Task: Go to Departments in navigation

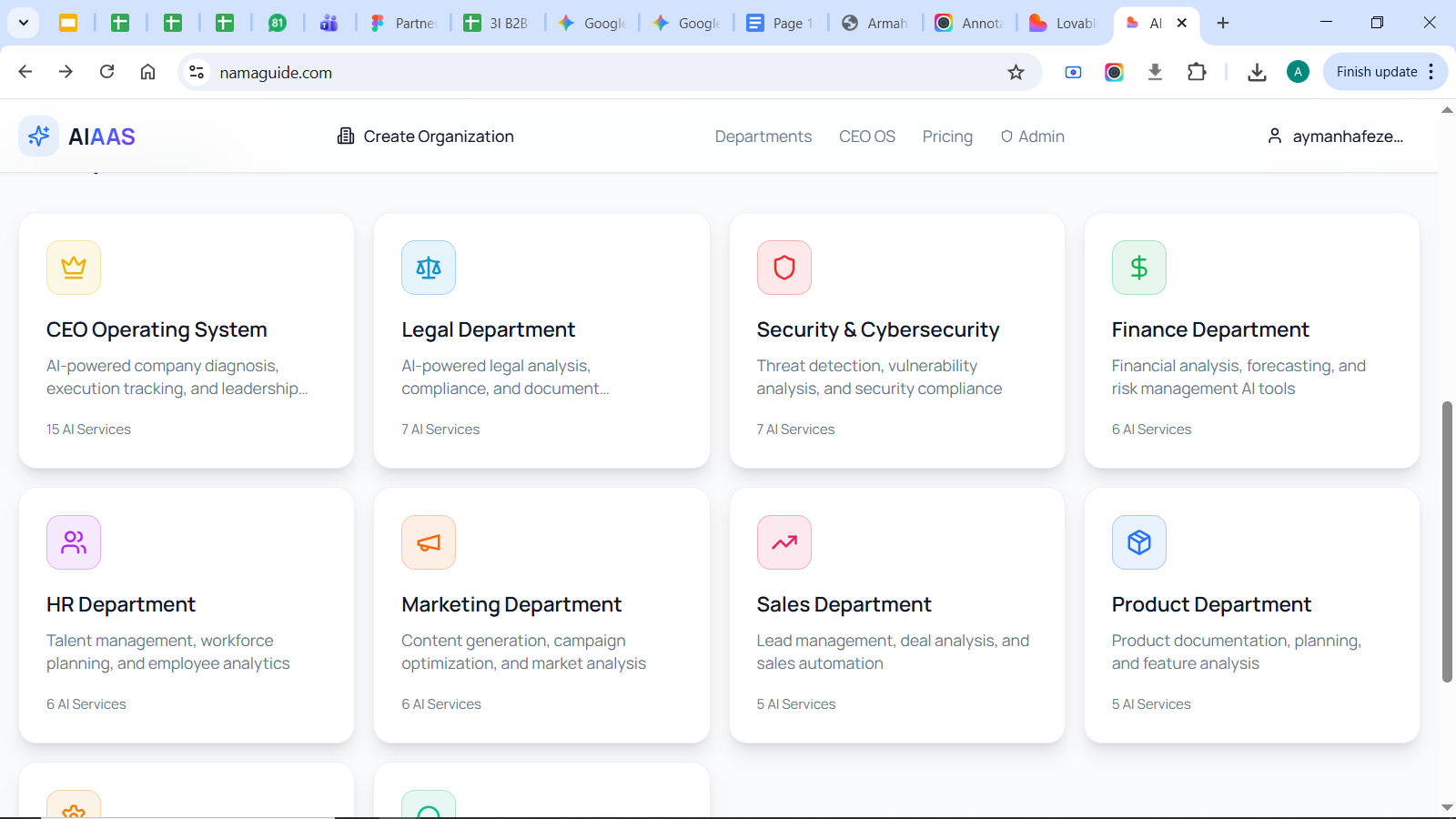Action: pos(763,136)
